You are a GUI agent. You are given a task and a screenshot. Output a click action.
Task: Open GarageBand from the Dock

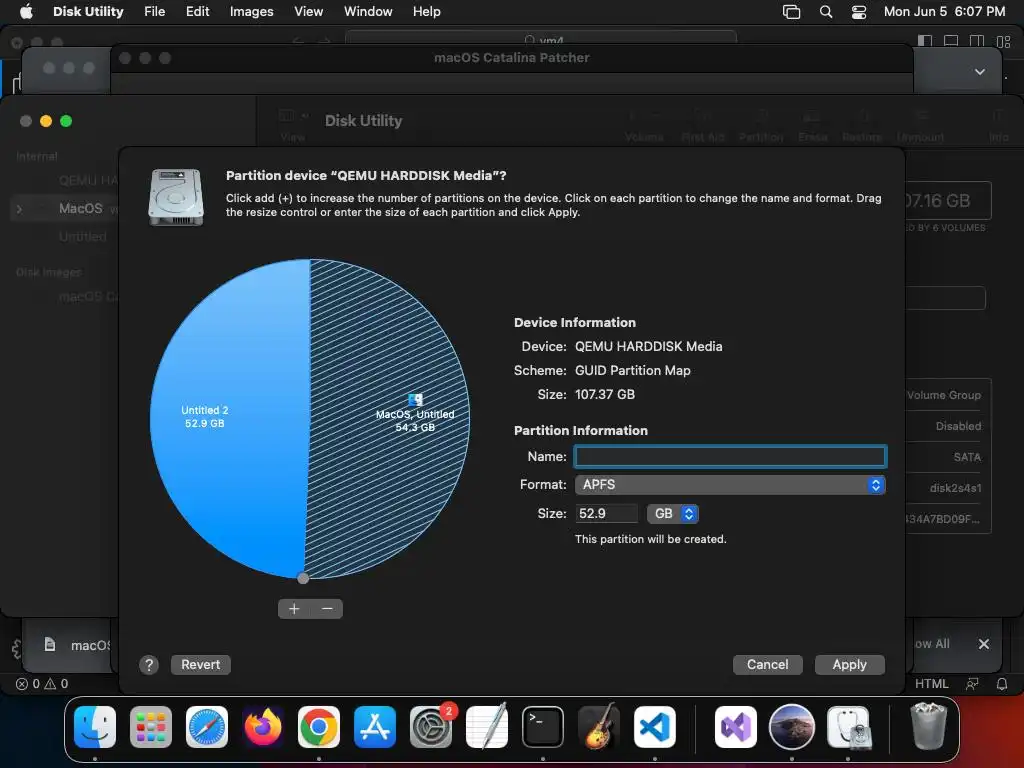[x=599, y=726]
